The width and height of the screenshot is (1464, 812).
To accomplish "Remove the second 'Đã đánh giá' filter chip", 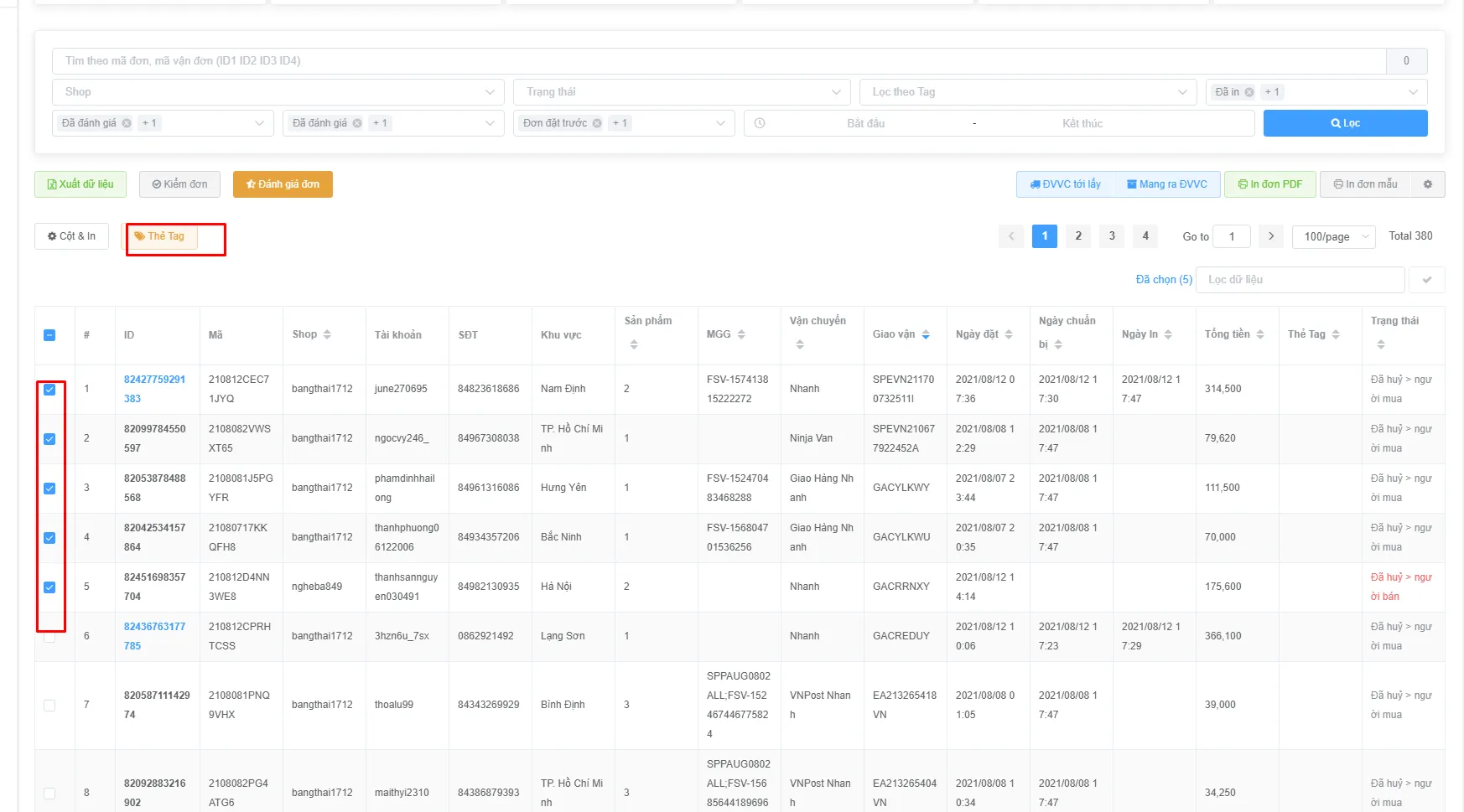I will 357,123.
